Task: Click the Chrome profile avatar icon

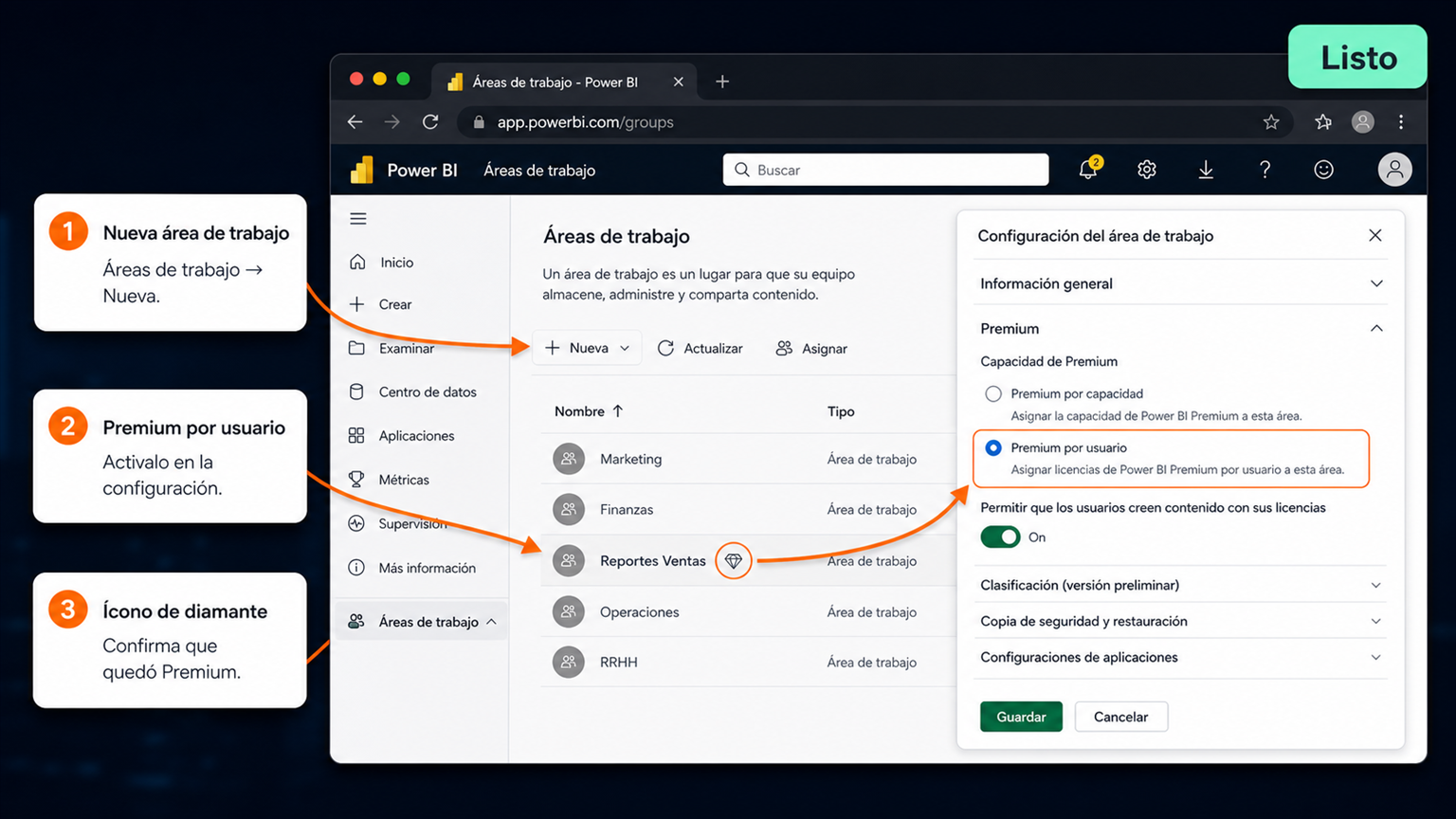Action: (x=1363, y=122)
